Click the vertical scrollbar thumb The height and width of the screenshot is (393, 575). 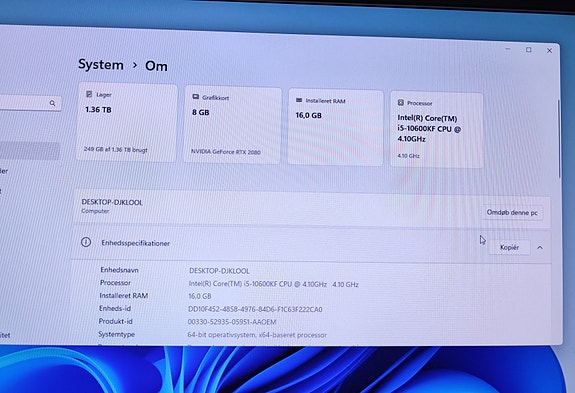(559, 139)
